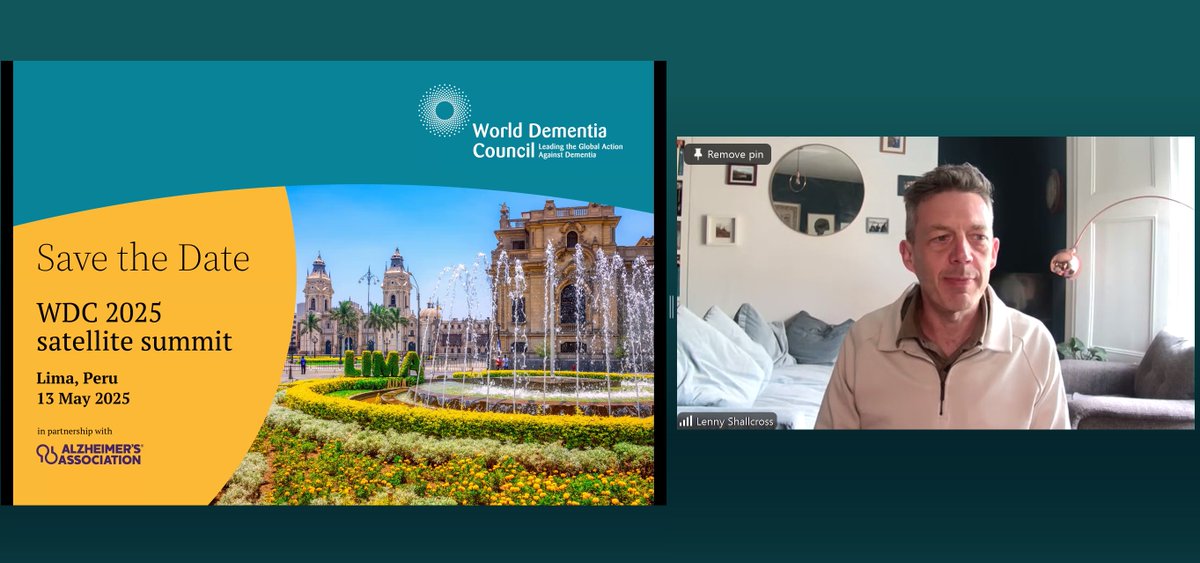Click the "WDC 2025 satellite summit" text

134,328
